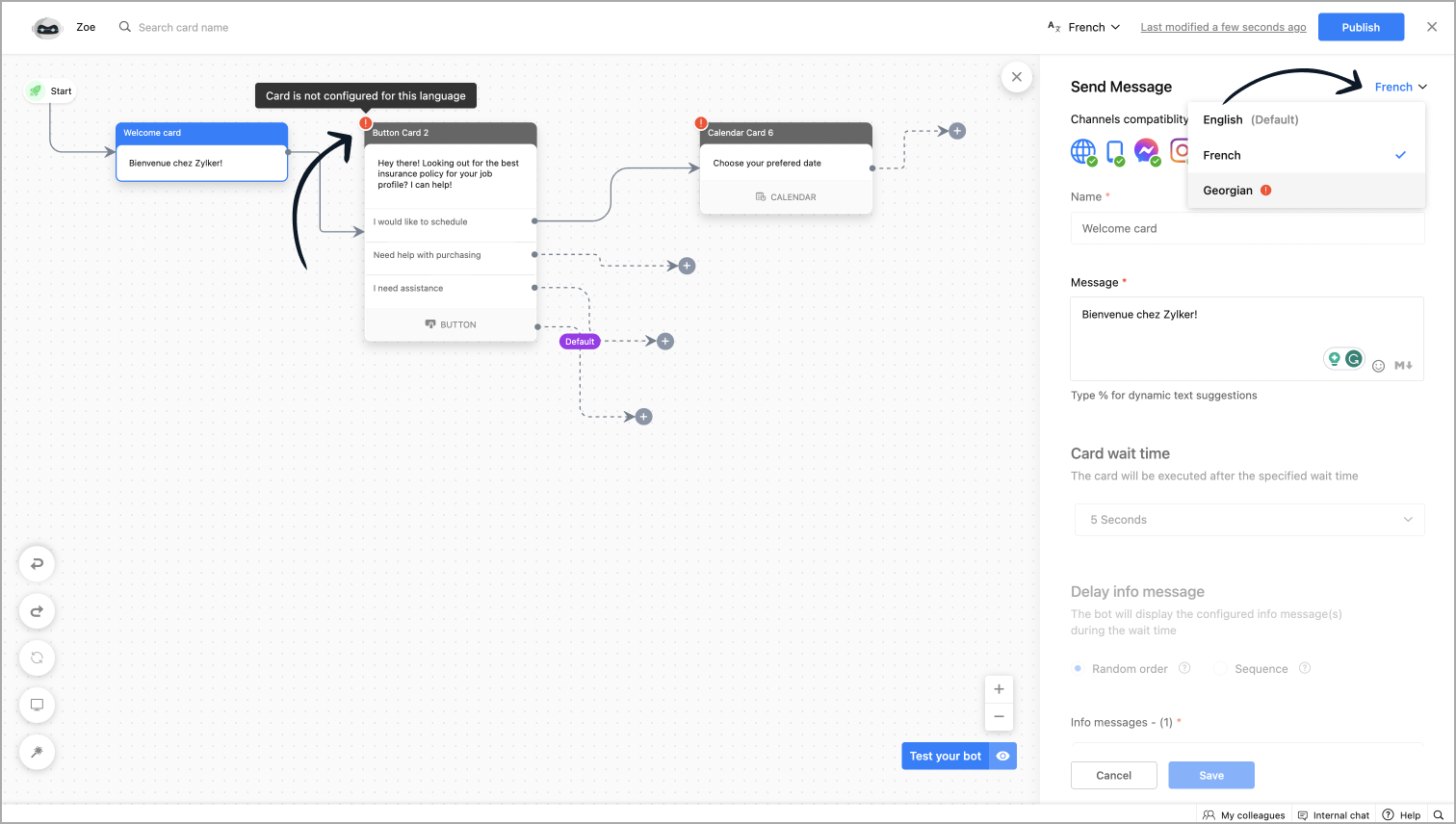Image resolution: width=1456 pixels, height=824 pixels.
Task: Expand the 5 Seconds wait time dropdown
Action: [x=1249, y=520]
